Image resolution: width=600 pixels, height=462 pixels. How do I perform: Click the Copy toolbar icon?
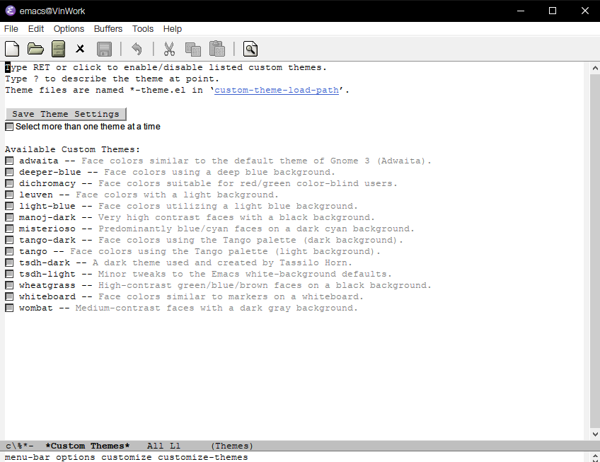coord(193,49)
